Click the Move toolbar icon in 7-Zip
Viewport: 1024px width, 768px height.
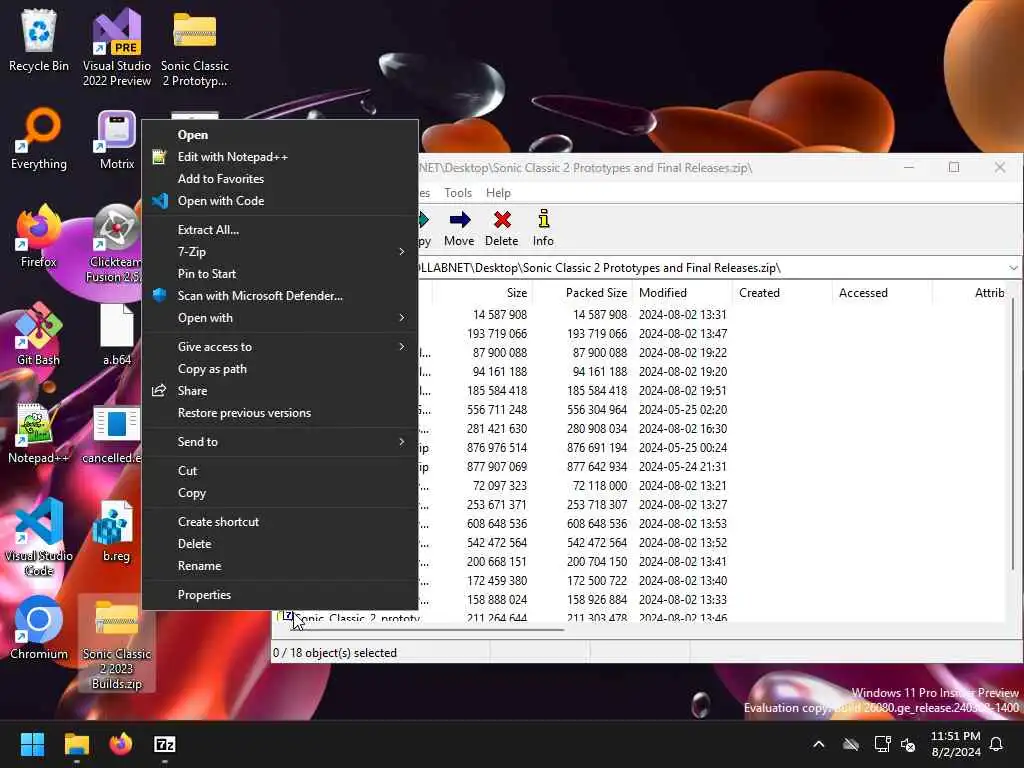(459, 228)
